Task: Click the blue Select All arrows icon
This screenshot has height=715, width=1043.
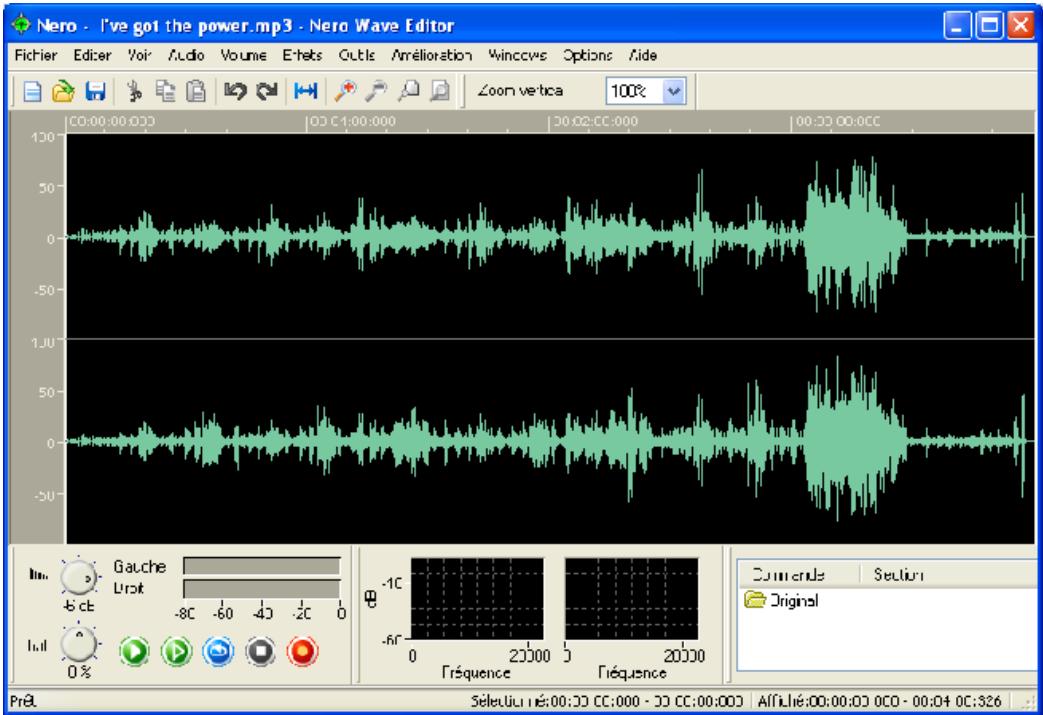Action: [305, 91]
